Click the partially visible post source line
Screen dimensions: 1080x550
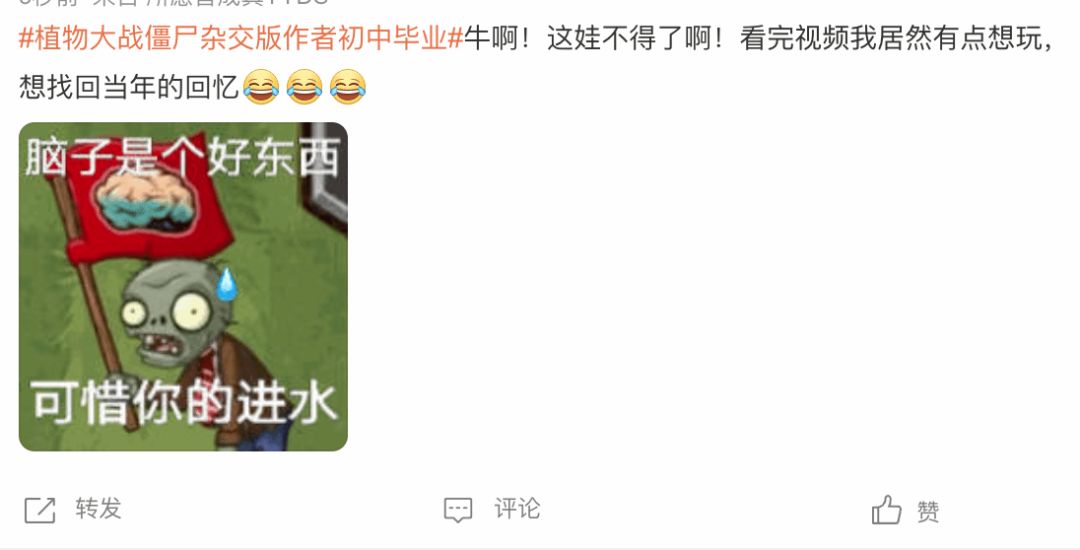click(172, 3)
